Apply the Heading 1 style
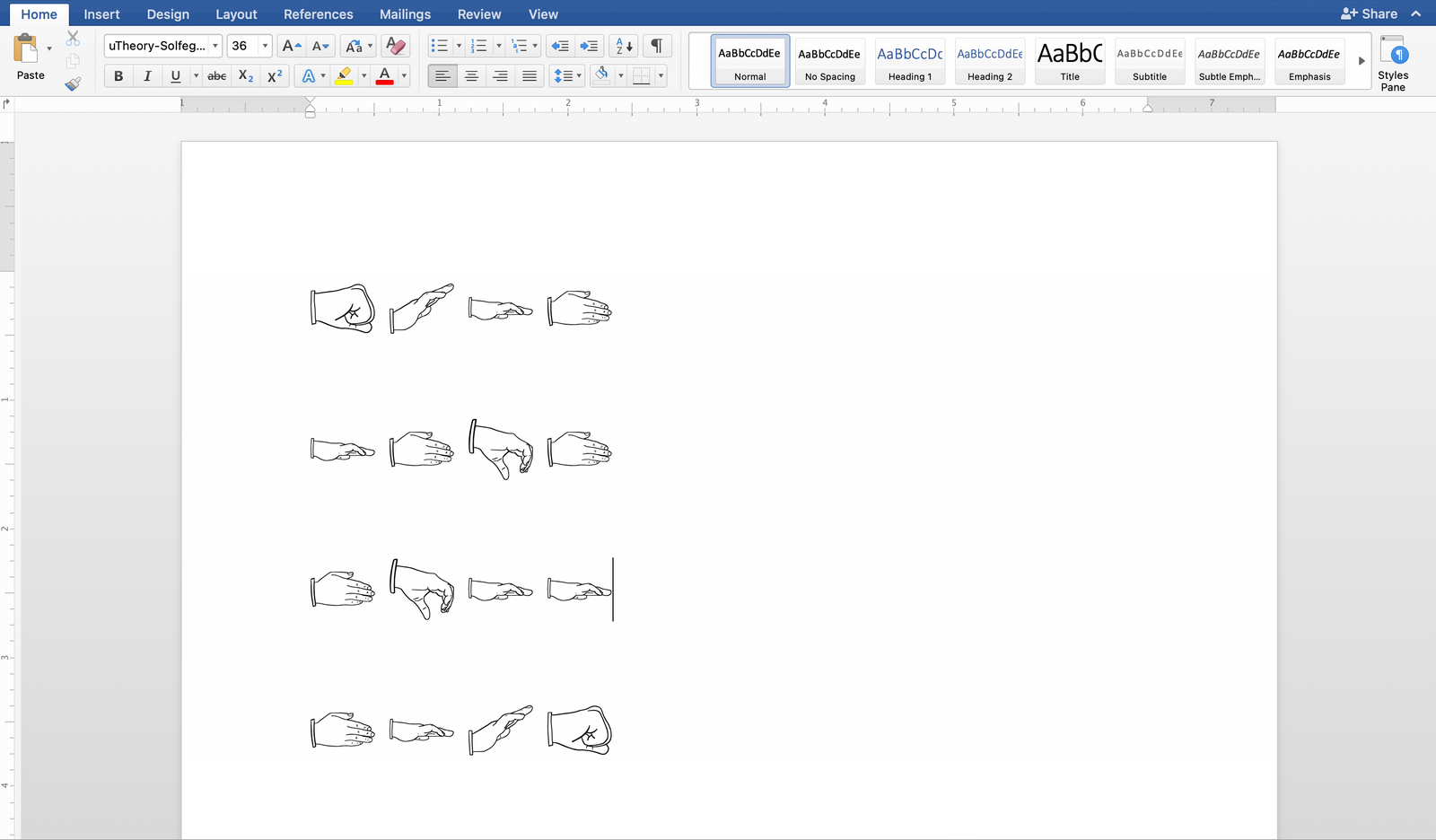 pos(909,61)
